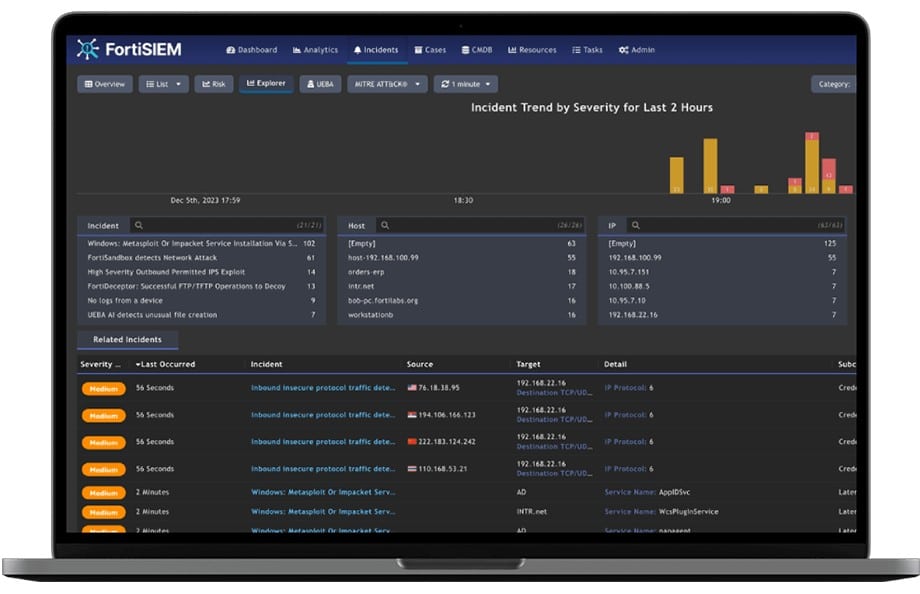Click the Target column header
This screenshot has height=594, width=920.
528,364
